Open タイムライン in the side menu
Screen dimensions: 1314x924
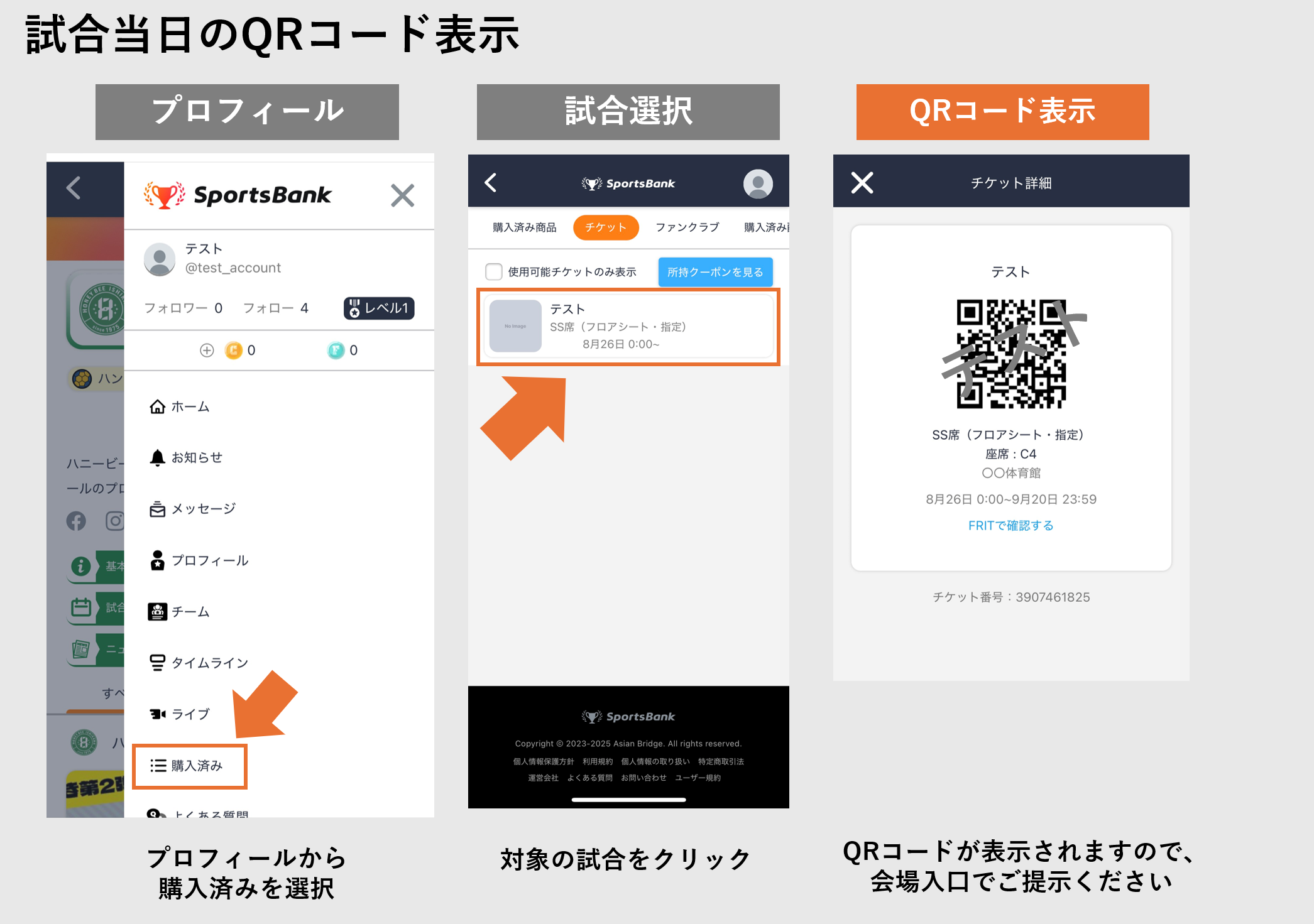click(x=199, y=663)
